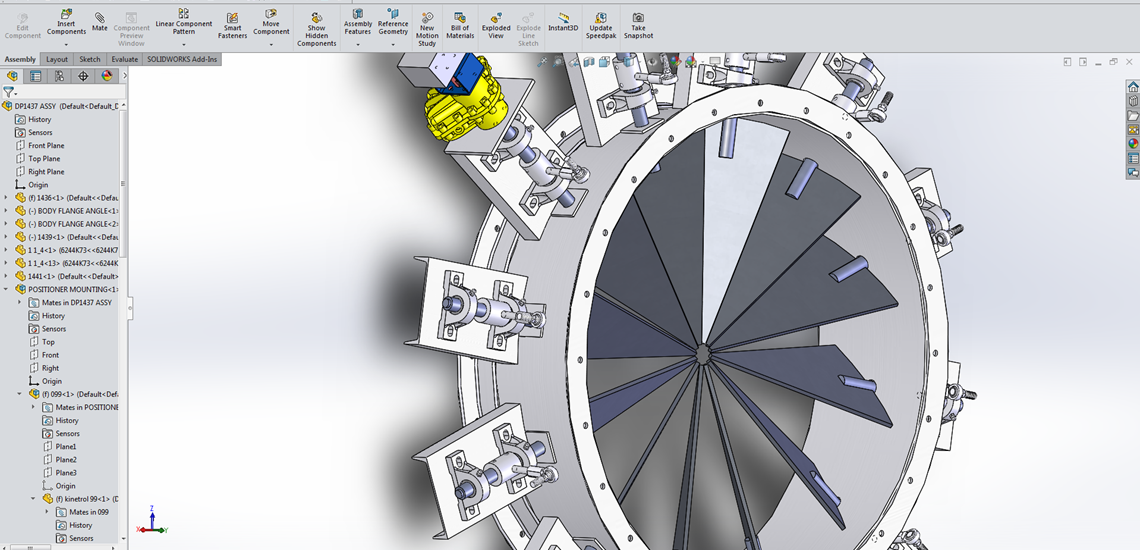Image resolution: width=1140 pixels, height=550 pixels.
Task: Click Update Speedpak
Action: click(601, 26)
